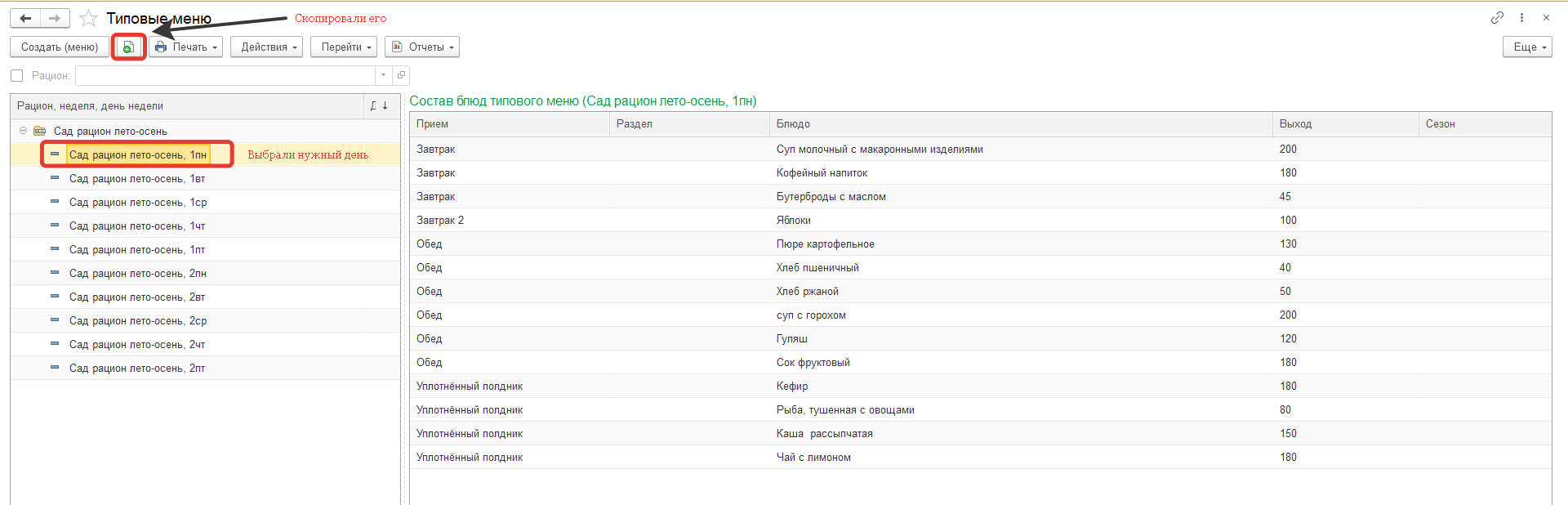1568x505 pixels.
Task: Click the Выход column header
Action: 1295,124
